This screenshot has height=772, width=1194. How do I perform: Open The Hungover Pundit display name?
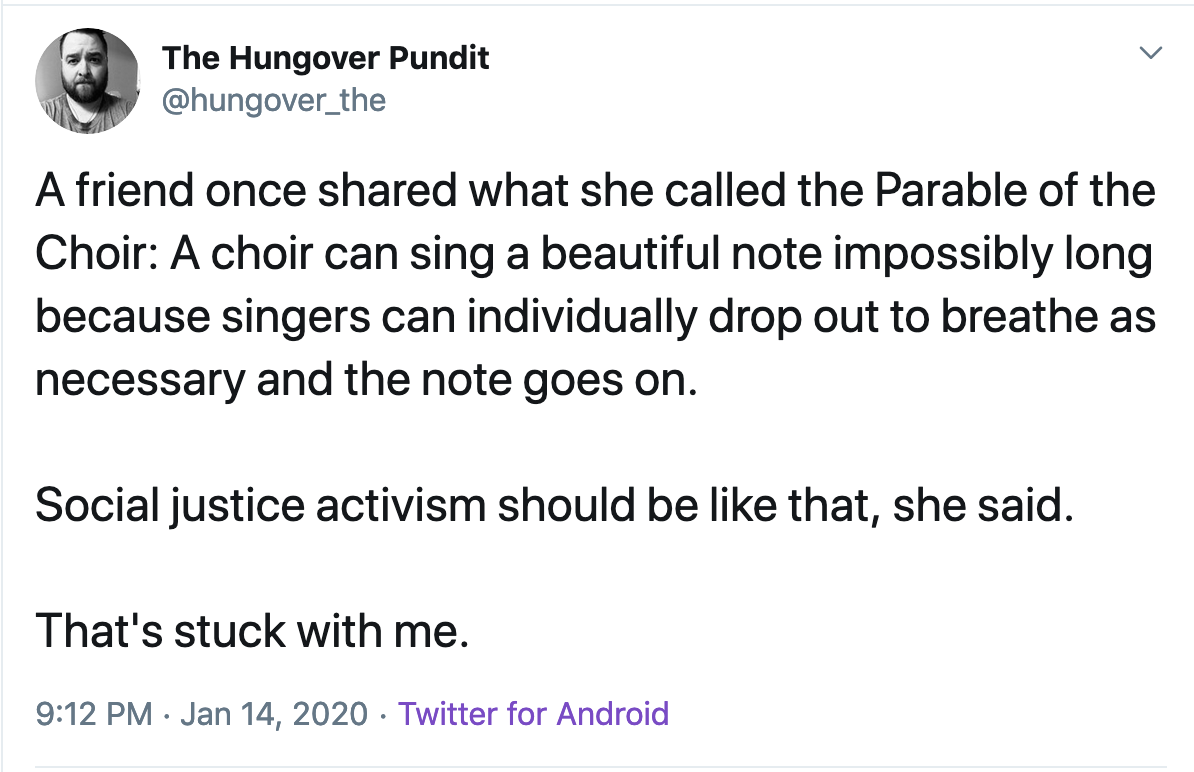click(x=325, y=58)
